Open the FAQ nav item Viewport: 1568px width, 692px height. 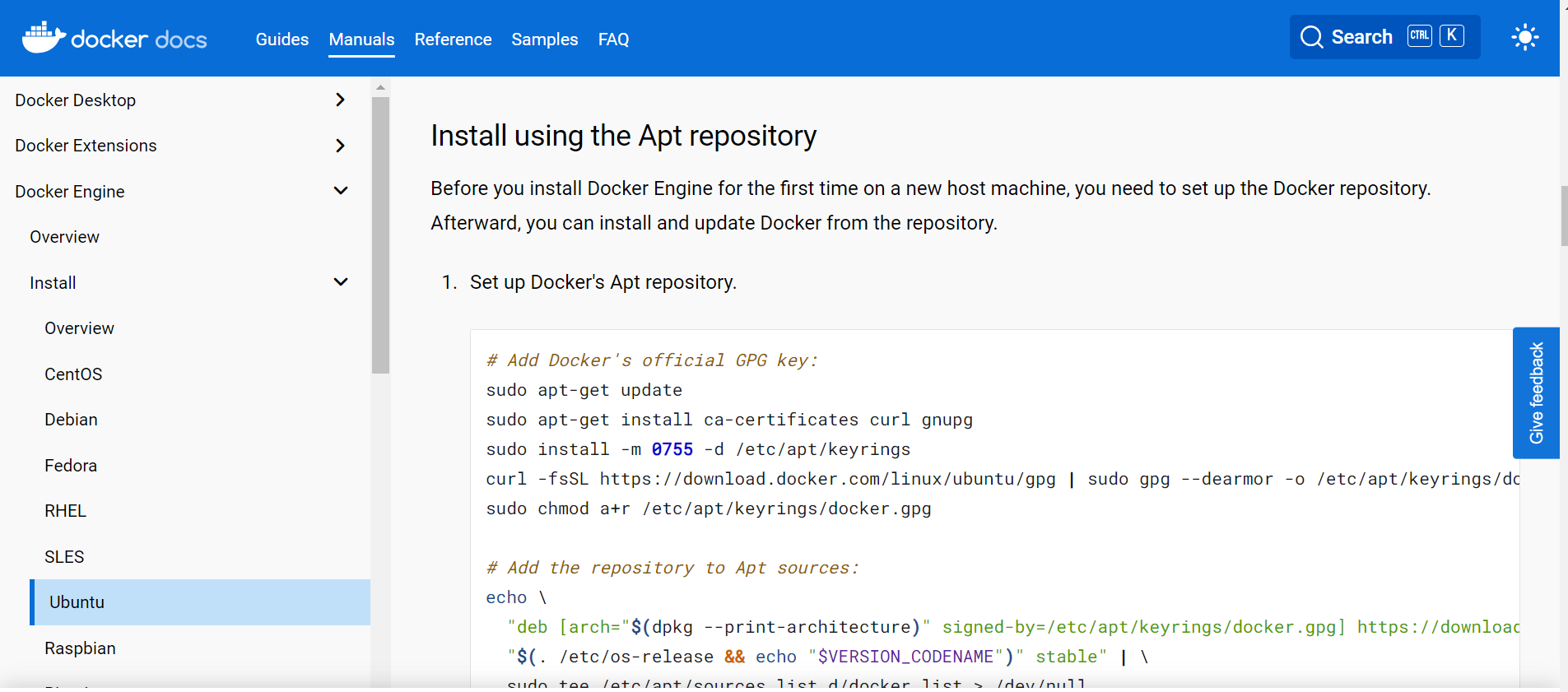pos(613,39)
